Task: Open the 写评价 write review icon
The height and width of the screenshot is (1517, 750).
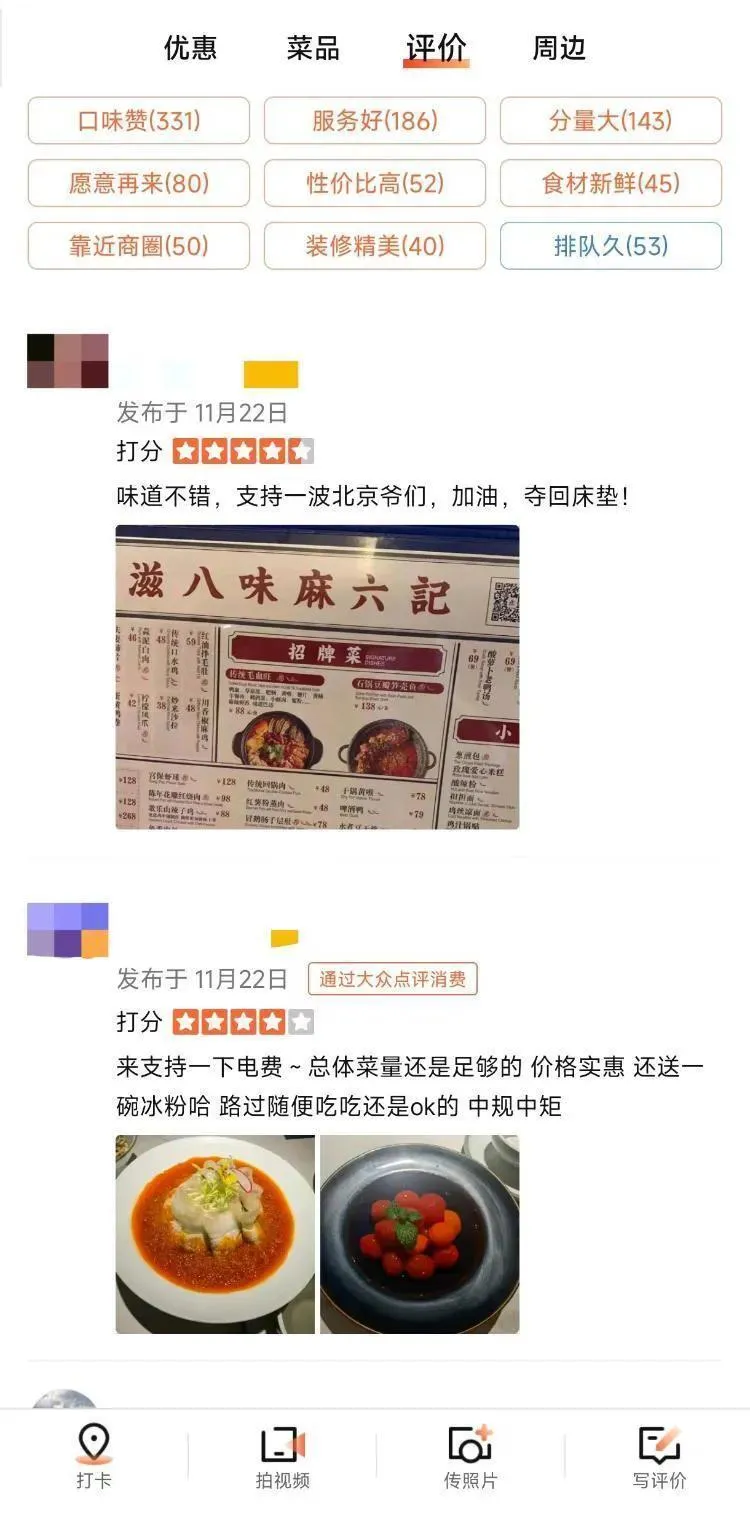Action: [x=659, y=1445]
